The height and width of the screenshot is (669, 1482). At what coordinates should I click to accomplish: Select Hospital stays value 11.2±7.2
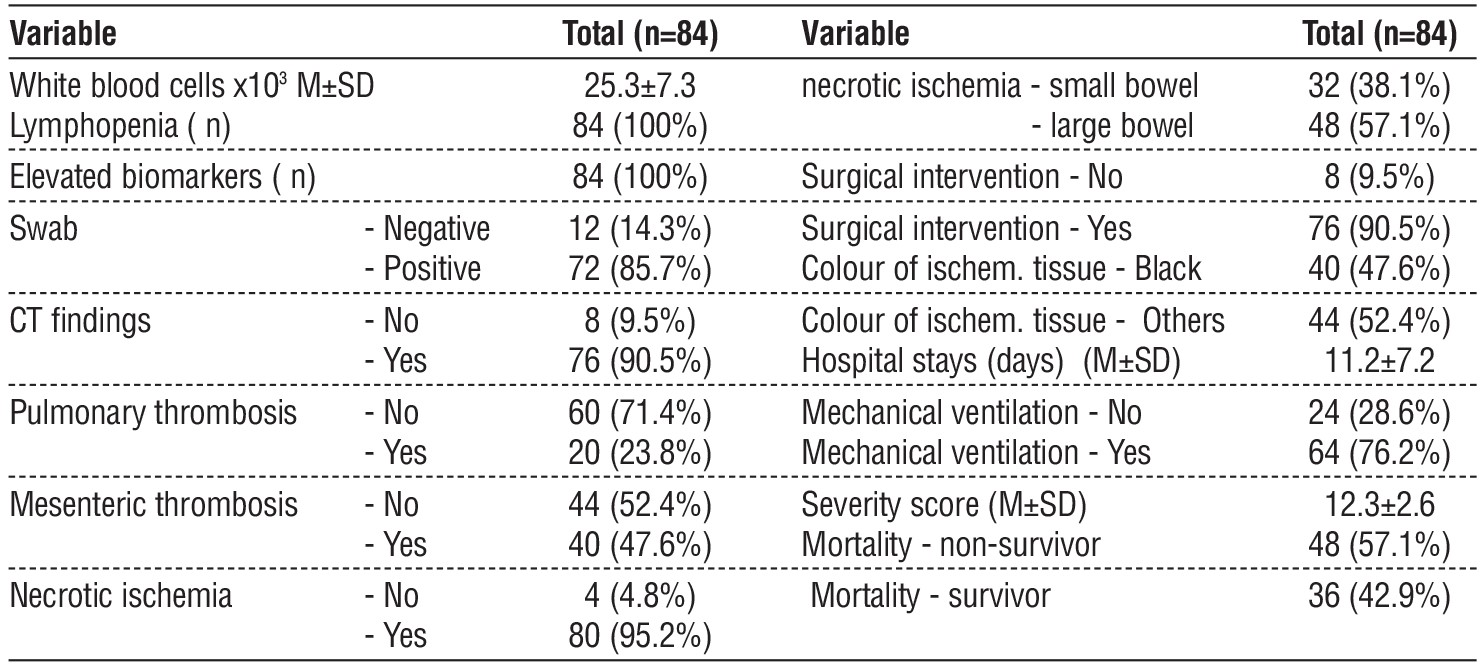point(1379,361)
